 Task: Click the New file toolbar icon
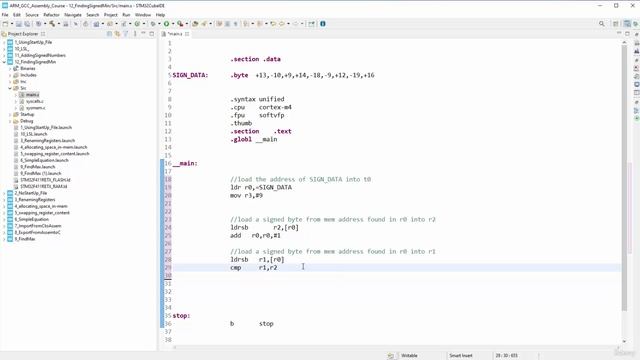(5, 24)
